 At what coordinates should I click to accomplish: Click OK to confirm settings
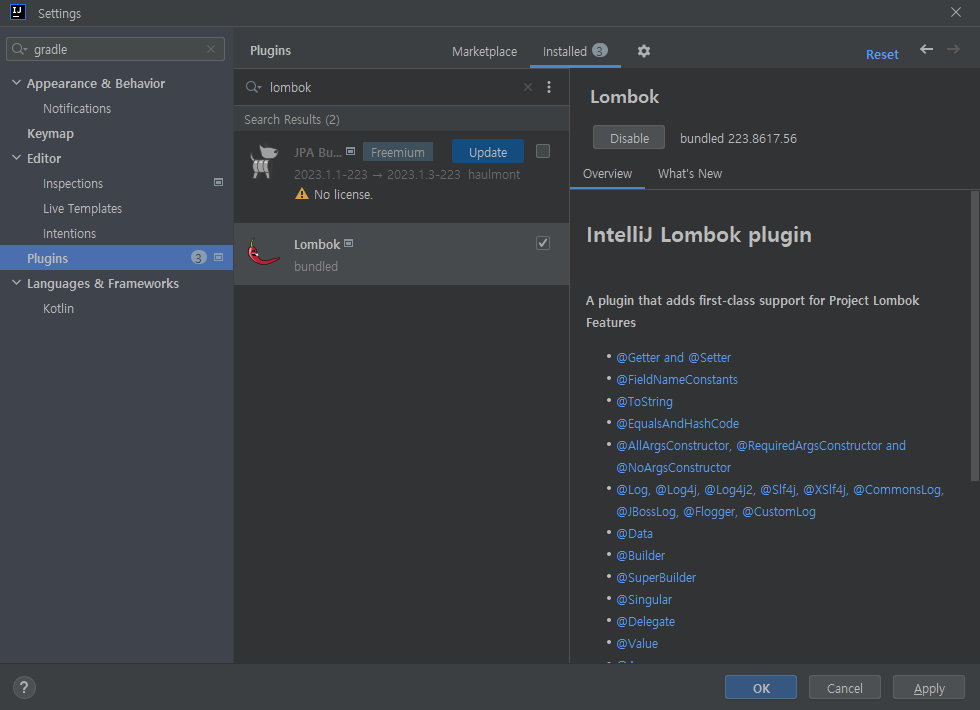(x=761, y=688)
